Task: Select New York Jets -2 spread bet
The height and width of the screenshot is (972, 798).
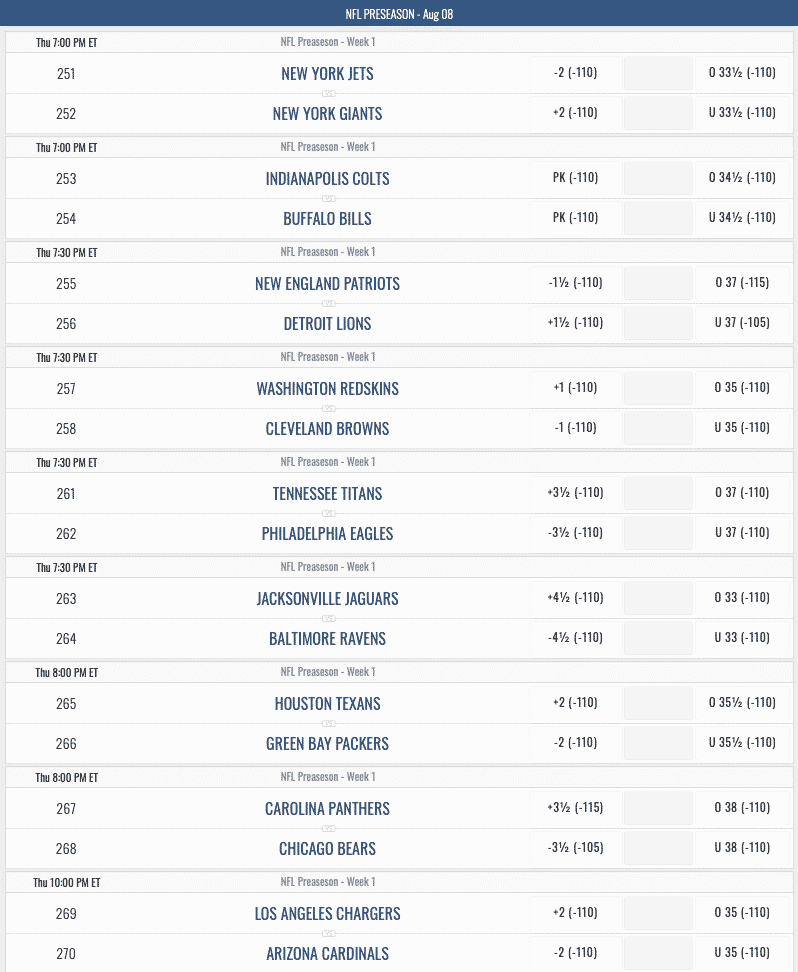Action: pos(575,73)
